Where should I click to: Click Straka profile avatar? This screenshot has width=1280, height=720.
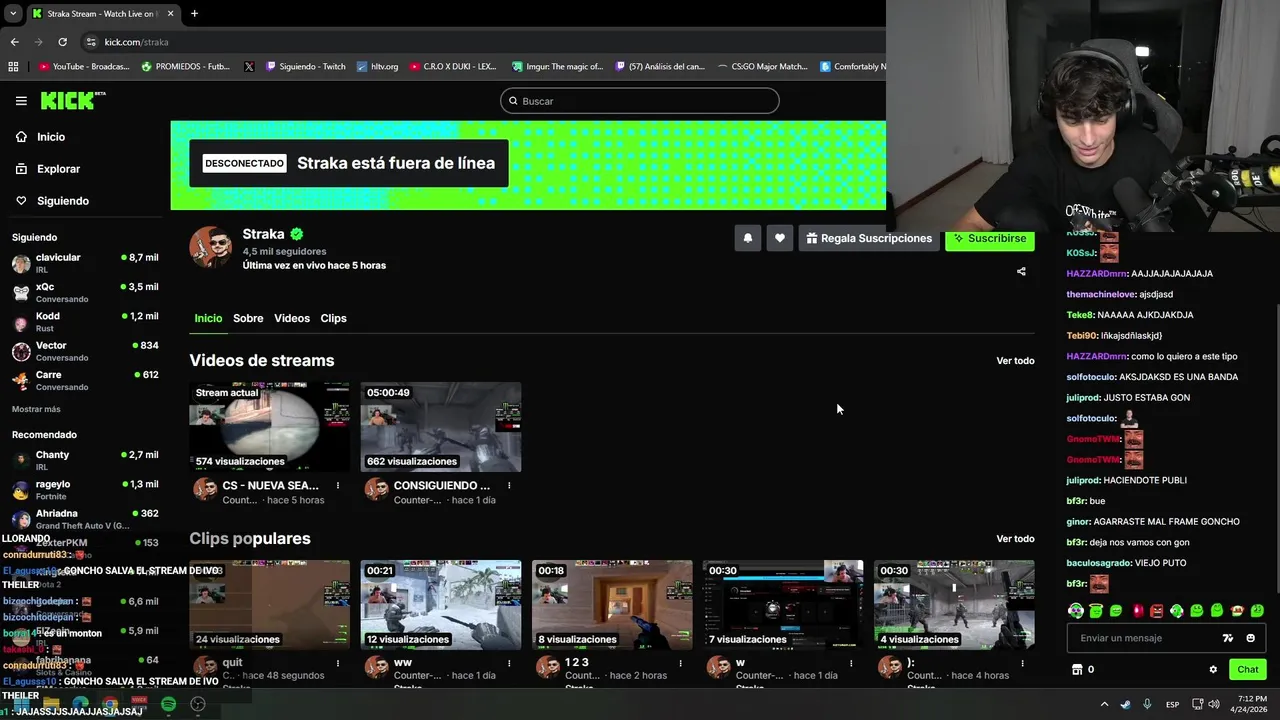pyautogui.click(x=211, y=247)
